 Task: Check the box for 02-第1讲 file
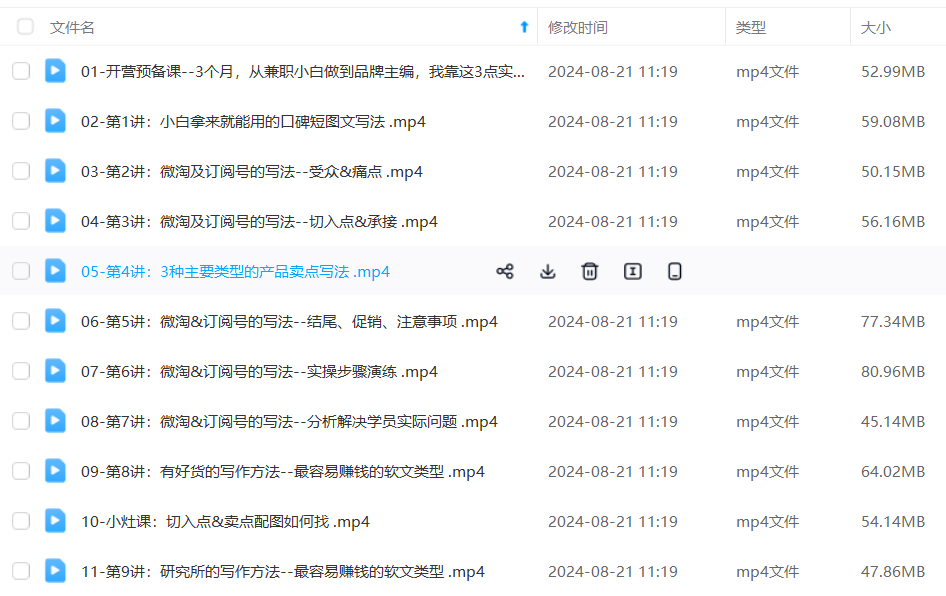pyautogui.click(x=21, y=121)
